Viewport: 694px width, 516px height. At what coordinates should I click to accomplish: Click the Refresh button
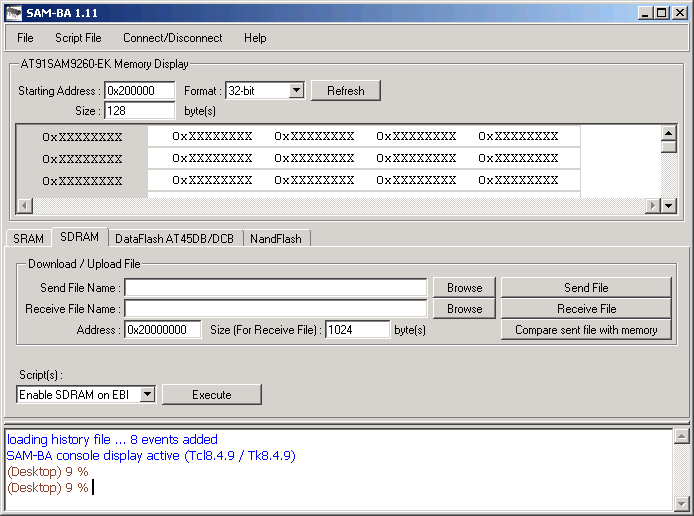pos(346,91)
